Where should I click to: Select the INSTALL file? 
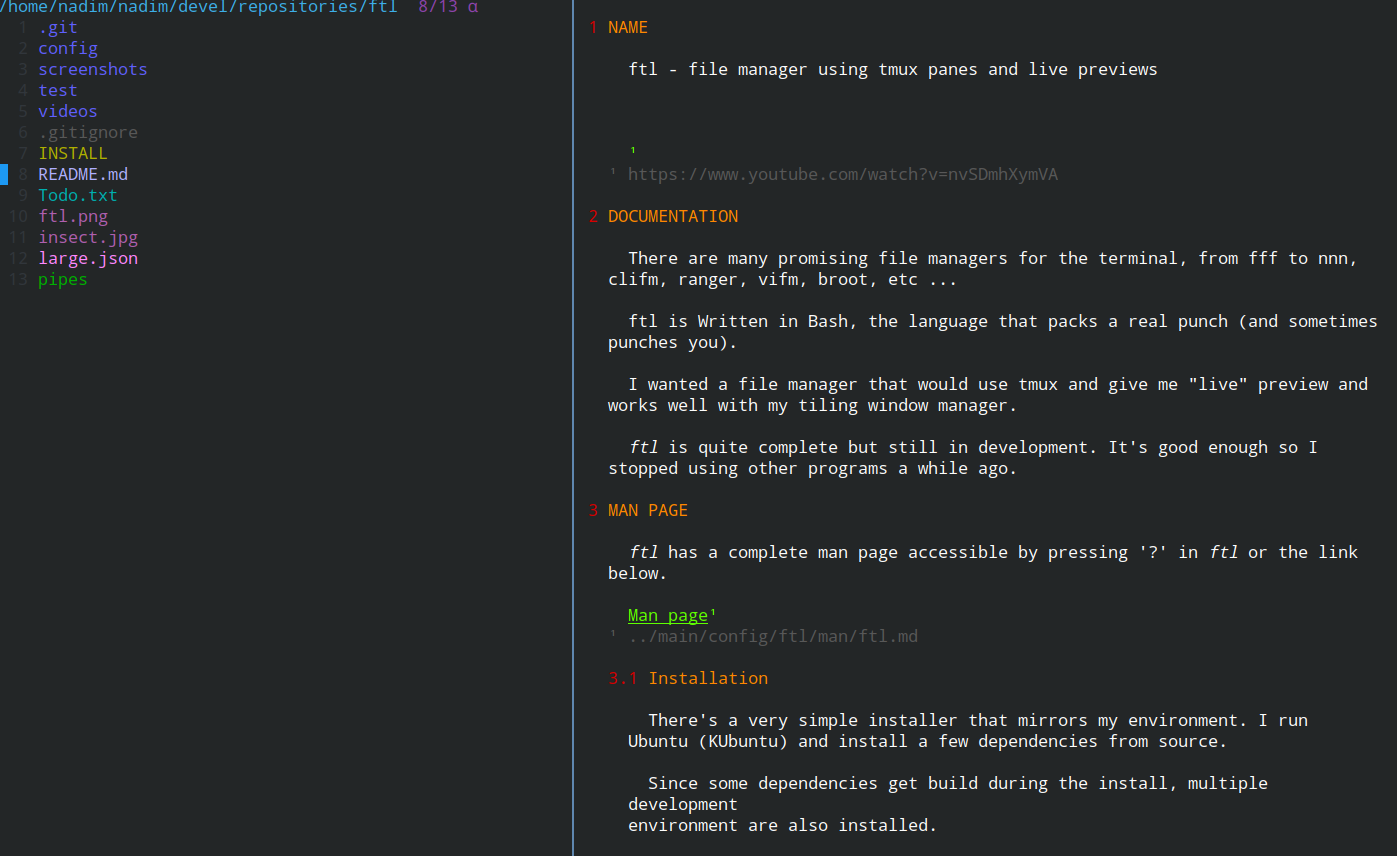click(x=73, y=153)
